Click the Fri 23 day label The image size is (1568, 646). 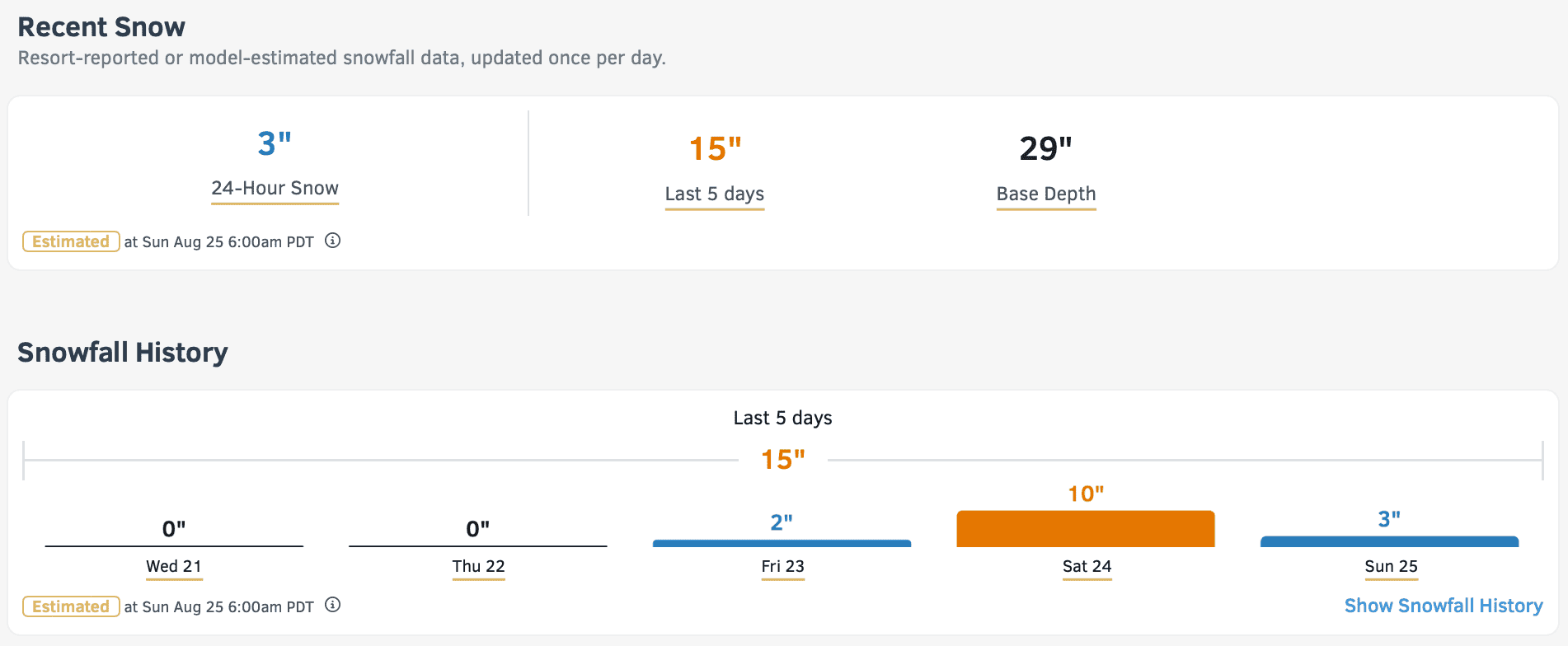pyautogui.click(x=782, y=566)
